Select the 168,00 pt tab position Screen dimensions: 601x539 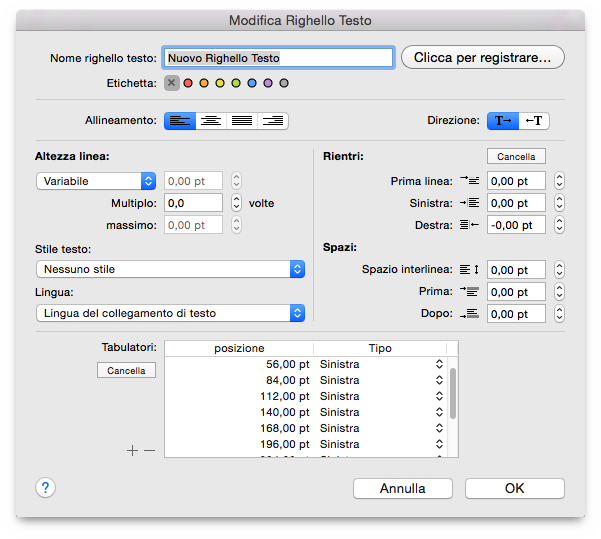click(x=285, y=428)
